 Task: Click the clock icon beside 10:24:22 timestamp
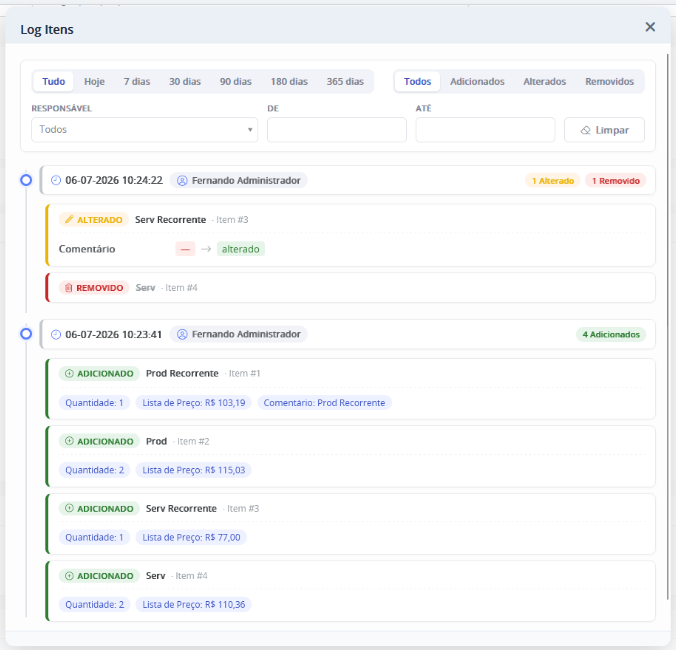(56, 180)
